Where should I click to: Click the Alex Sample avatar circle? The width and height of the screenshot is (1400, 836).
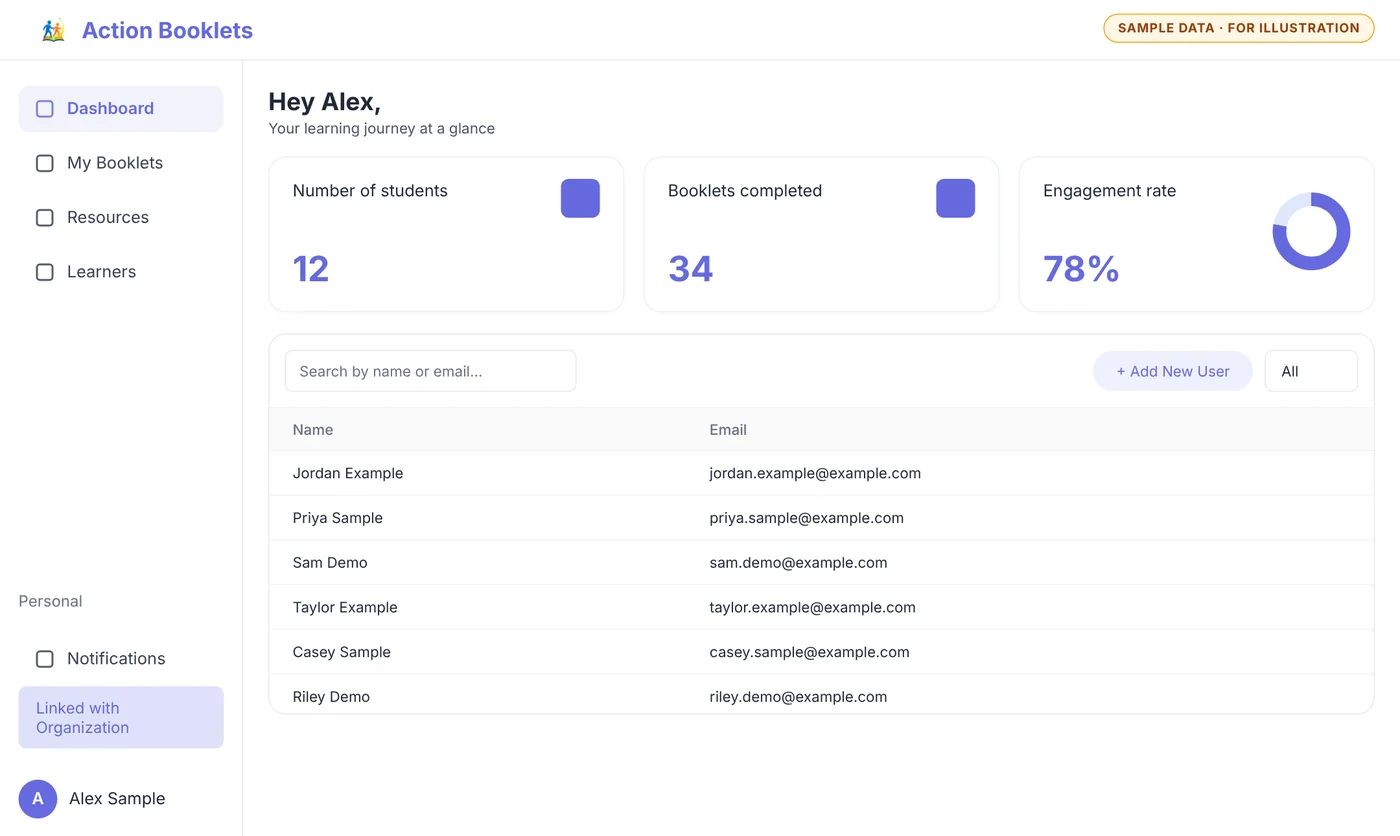[x=38, y=799]
